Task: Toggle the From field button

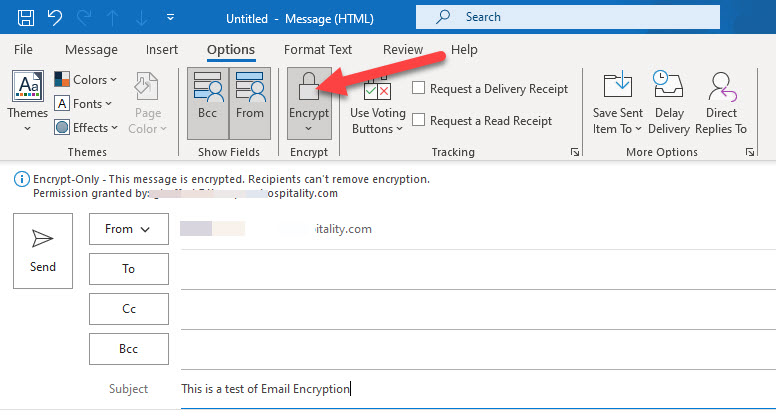Action: pyautogui.click(x=250, y=102)
